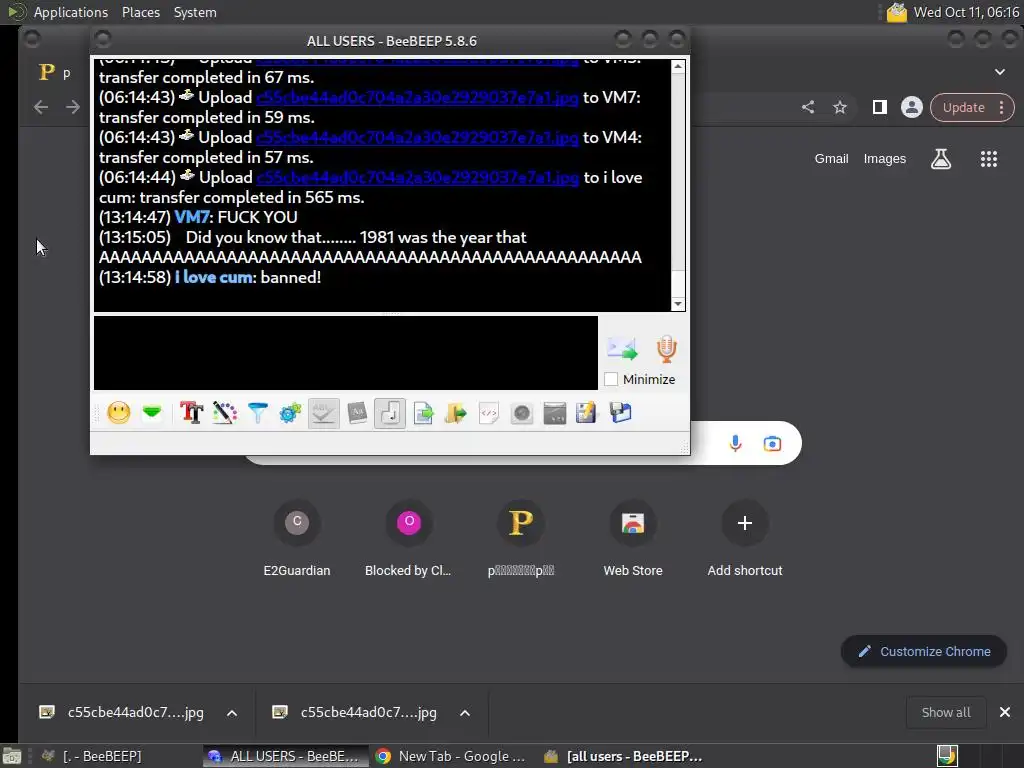Start voice search with microphone icon
The image size is (1024, 768).
pos(735,444)
